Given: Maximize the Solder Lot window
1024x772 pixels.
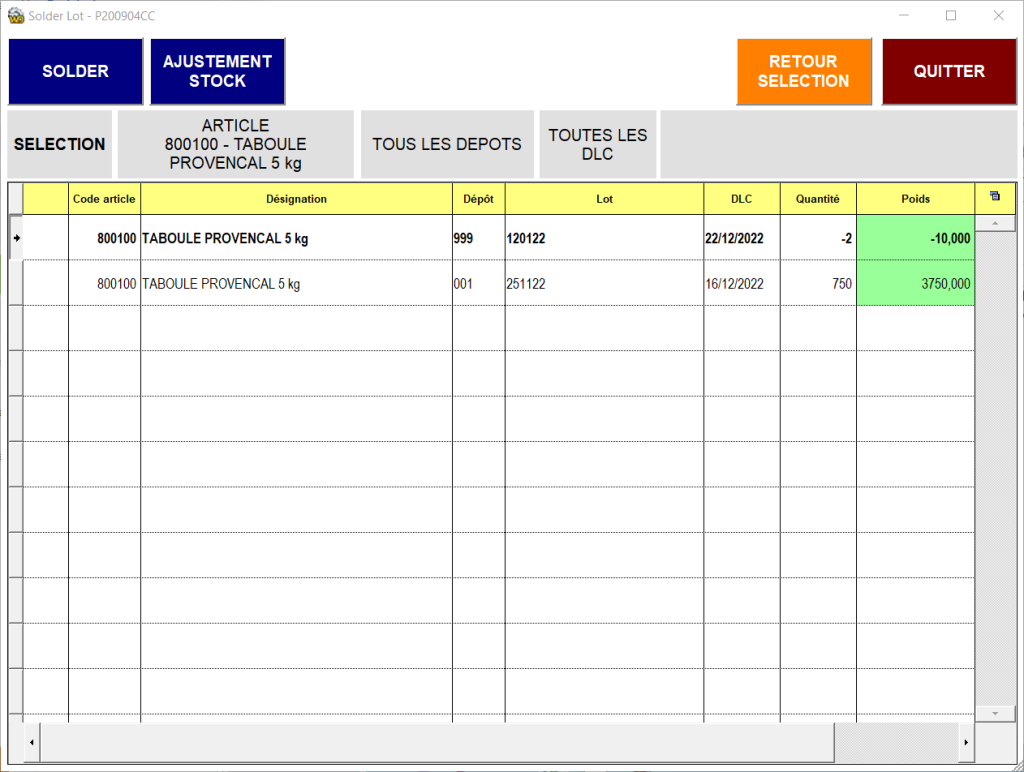Looking at the screenshot, I should pyautogui.click(x=951, y=16).
